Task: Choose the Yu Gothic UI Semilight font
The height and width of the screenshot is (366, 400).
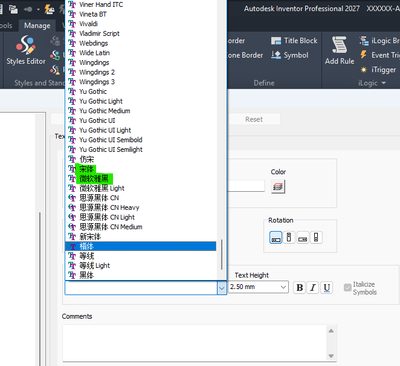Action: click(x=140, y=150)
